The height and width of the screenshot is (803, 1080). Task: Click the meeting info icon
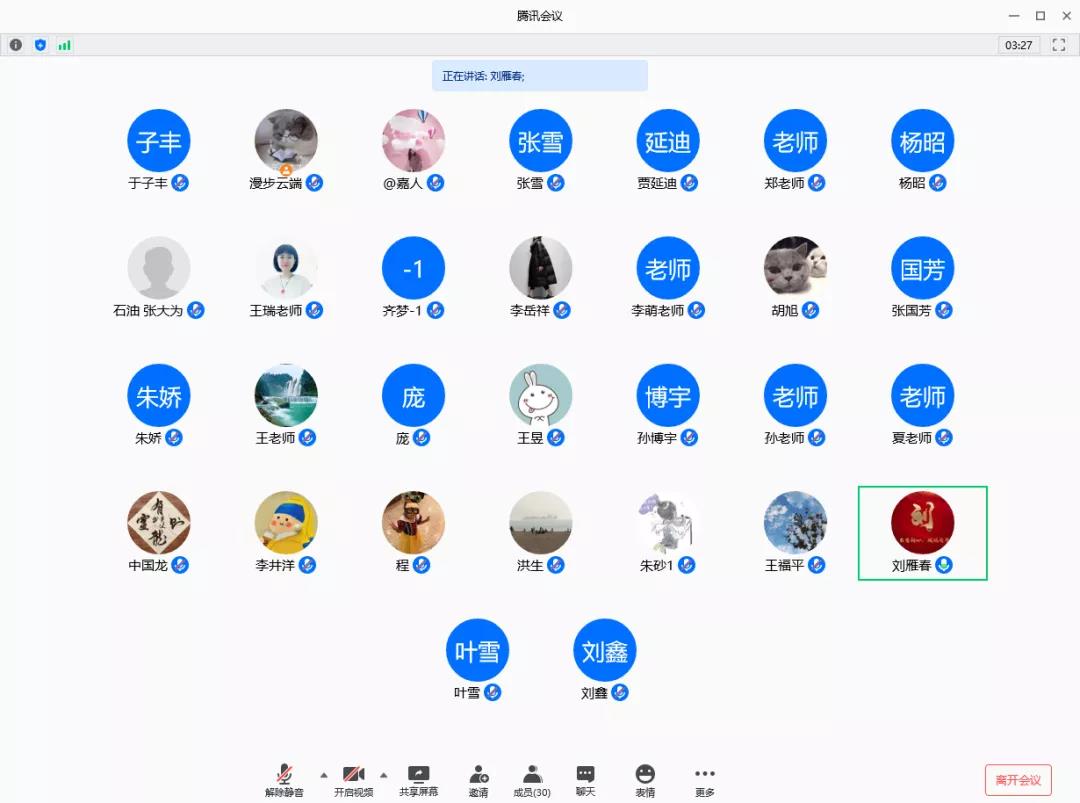point(16,45)
